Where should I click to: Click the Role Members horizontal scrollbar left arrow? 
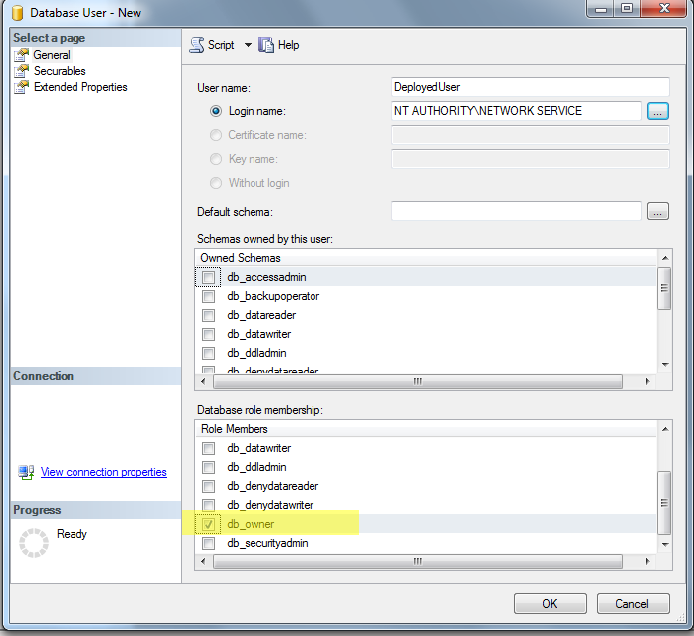pyautogui.click(x=203, y=561)
